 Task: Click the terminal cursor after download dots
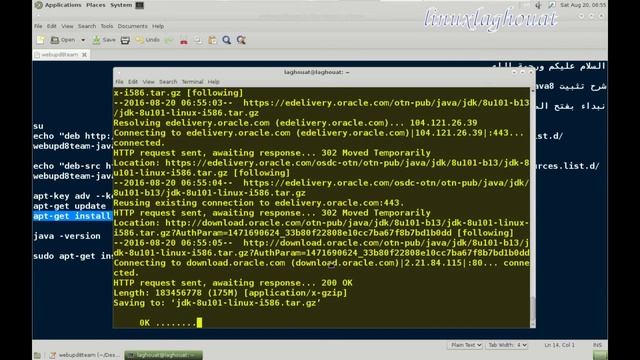coord(199,323)
